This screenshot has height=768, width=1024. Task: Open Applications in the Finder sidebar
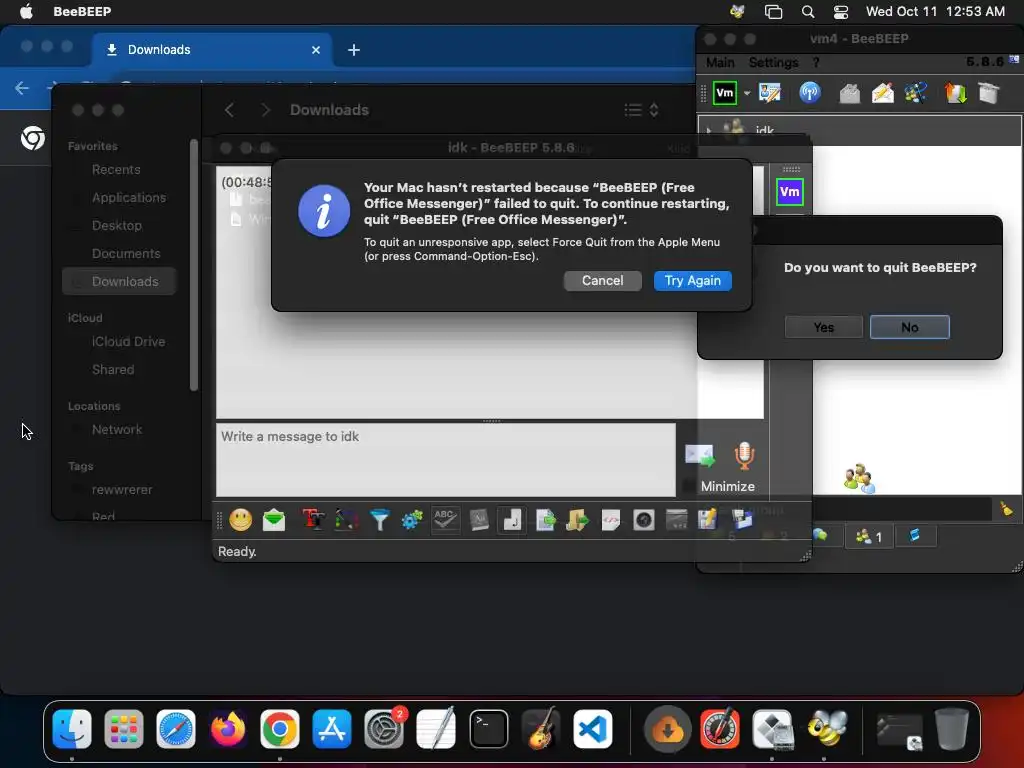coord(129,198)
